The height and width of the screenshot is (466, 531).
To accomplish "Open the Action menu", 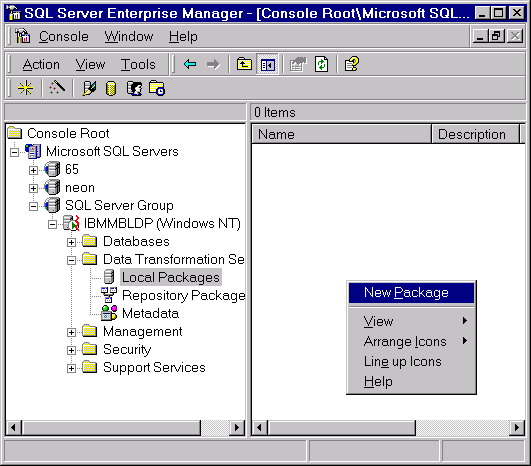I will [x=41, y=64].
